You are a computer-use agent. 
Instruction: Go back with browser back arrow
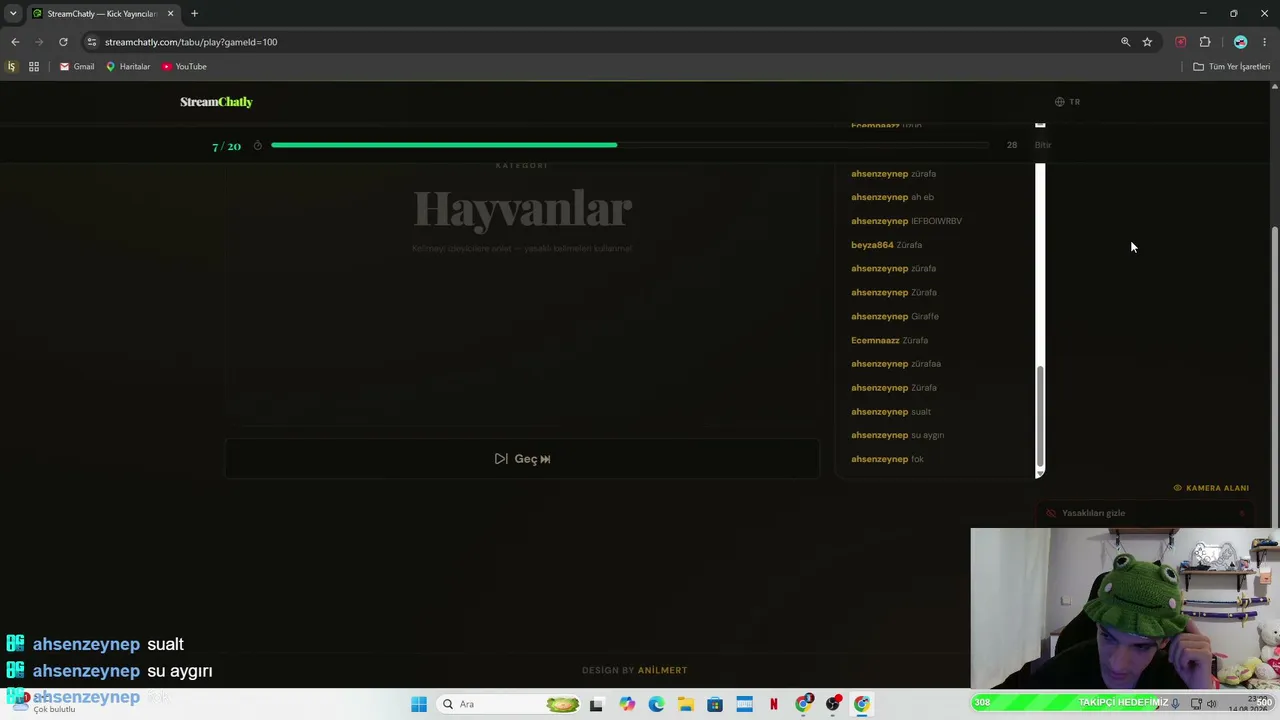click(15, 42)
